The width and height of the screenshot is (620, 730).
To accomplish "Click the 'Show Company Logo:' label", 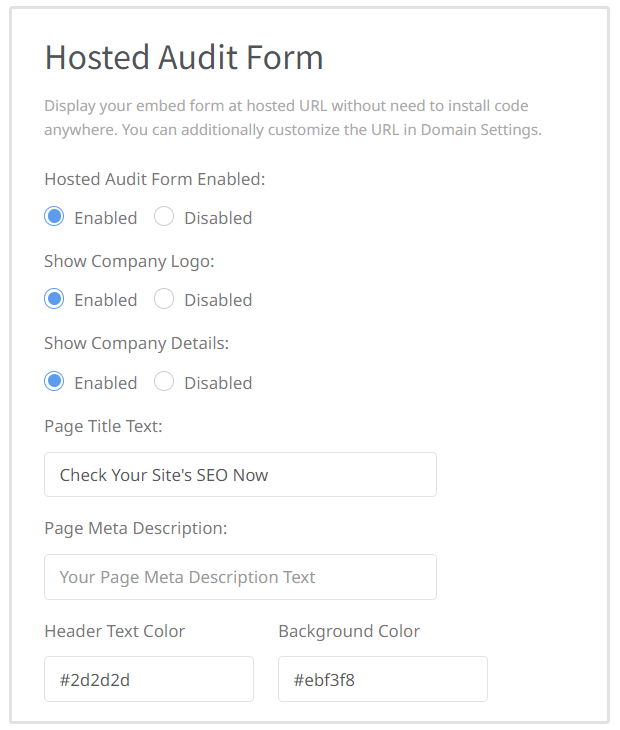I will pos(129,262).
